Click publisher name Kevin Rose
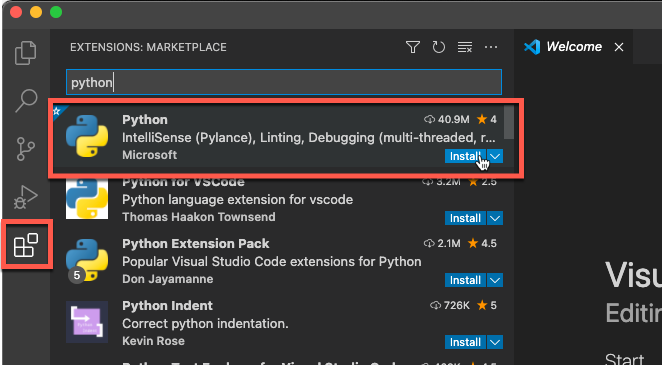Screen dimensions: 662x365 pos(153,341)
